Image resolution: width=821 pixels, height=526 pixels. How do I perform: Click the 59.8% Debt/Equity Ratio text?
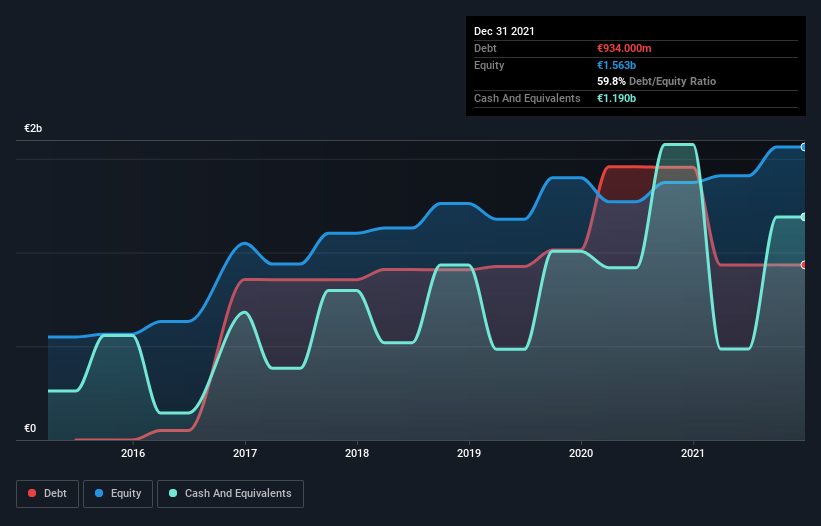click(x=657, y=81)
